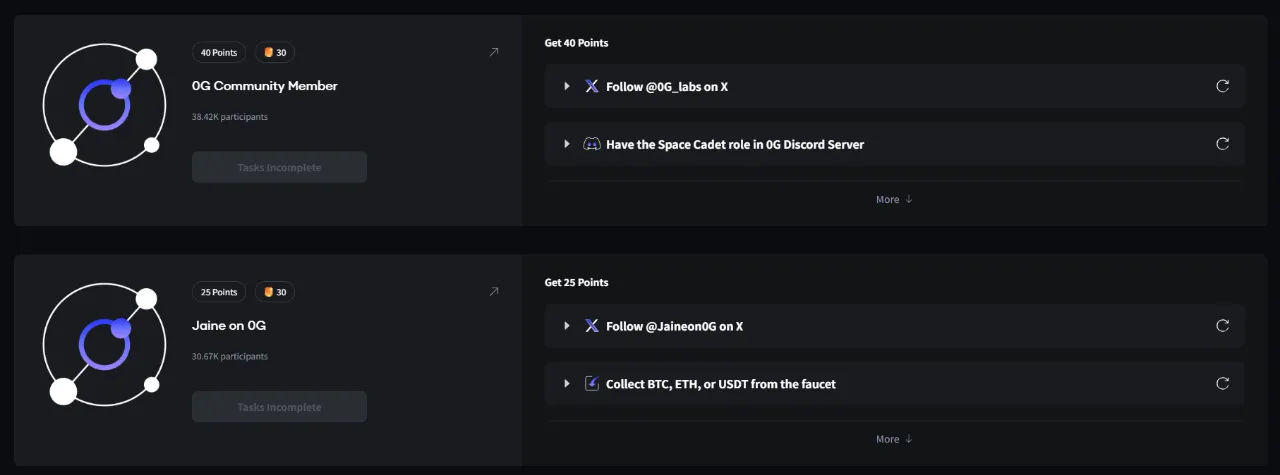Click the Discord icon on Space Cadet task
Screen dimensions: 1280x475
click(592, 144)
